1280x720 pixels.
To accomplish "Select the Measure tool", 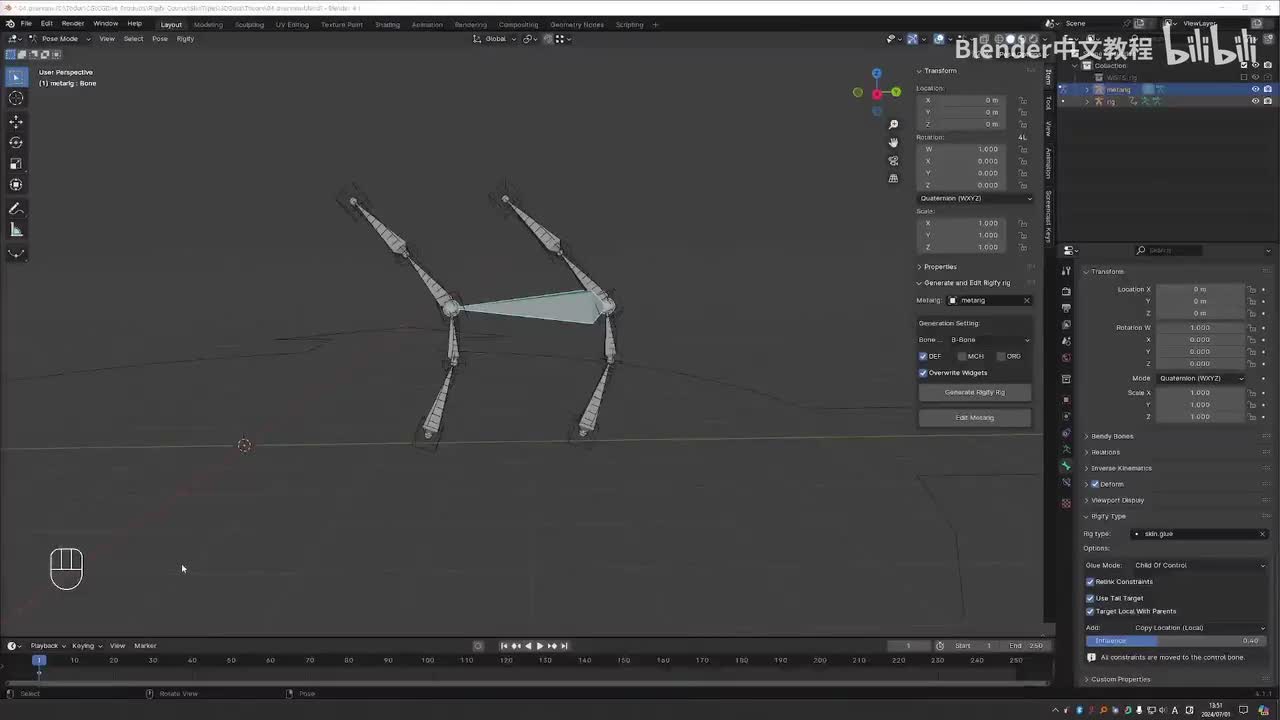I will tap(16, 230).
